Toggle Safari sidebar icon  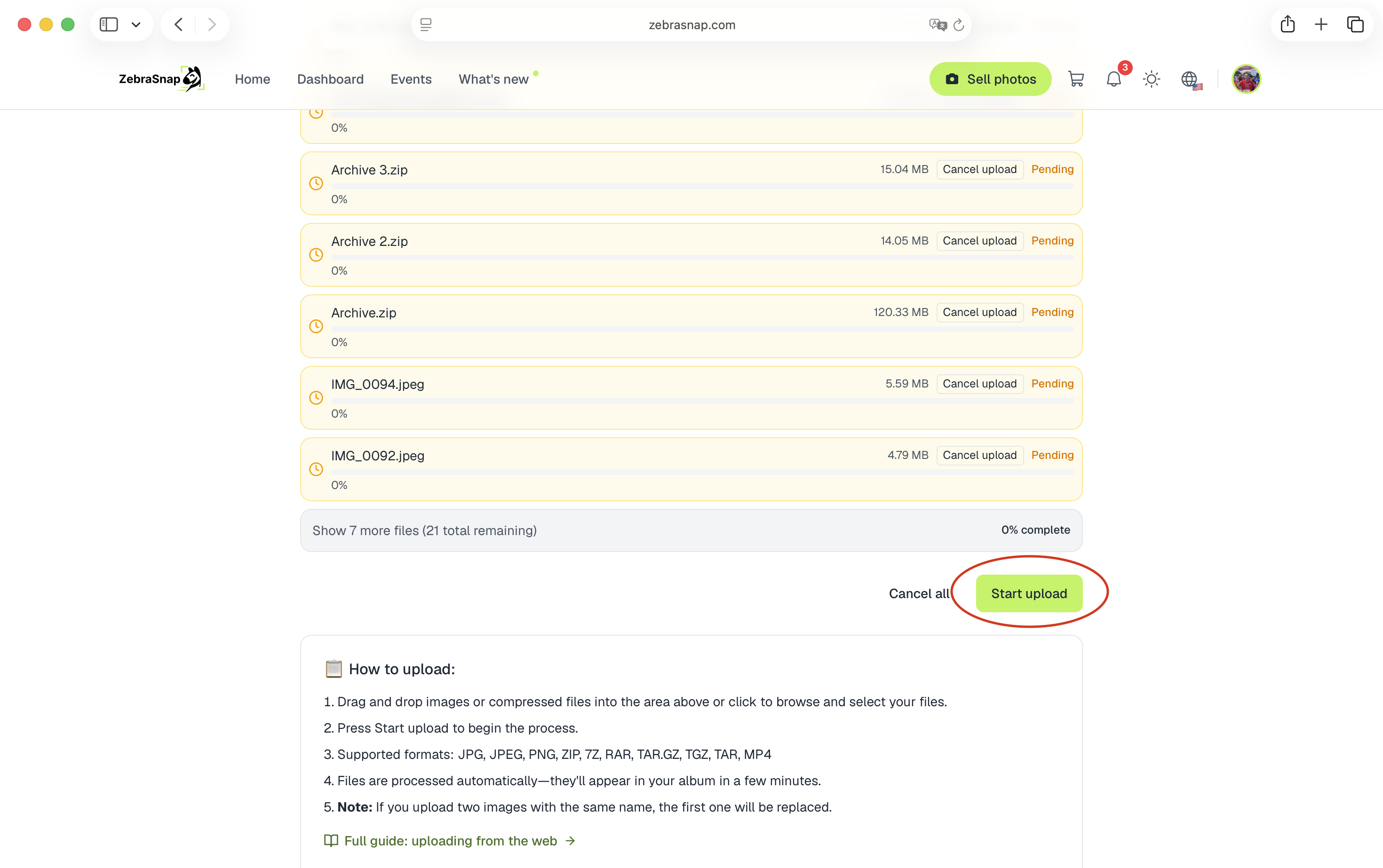[109, 24]
